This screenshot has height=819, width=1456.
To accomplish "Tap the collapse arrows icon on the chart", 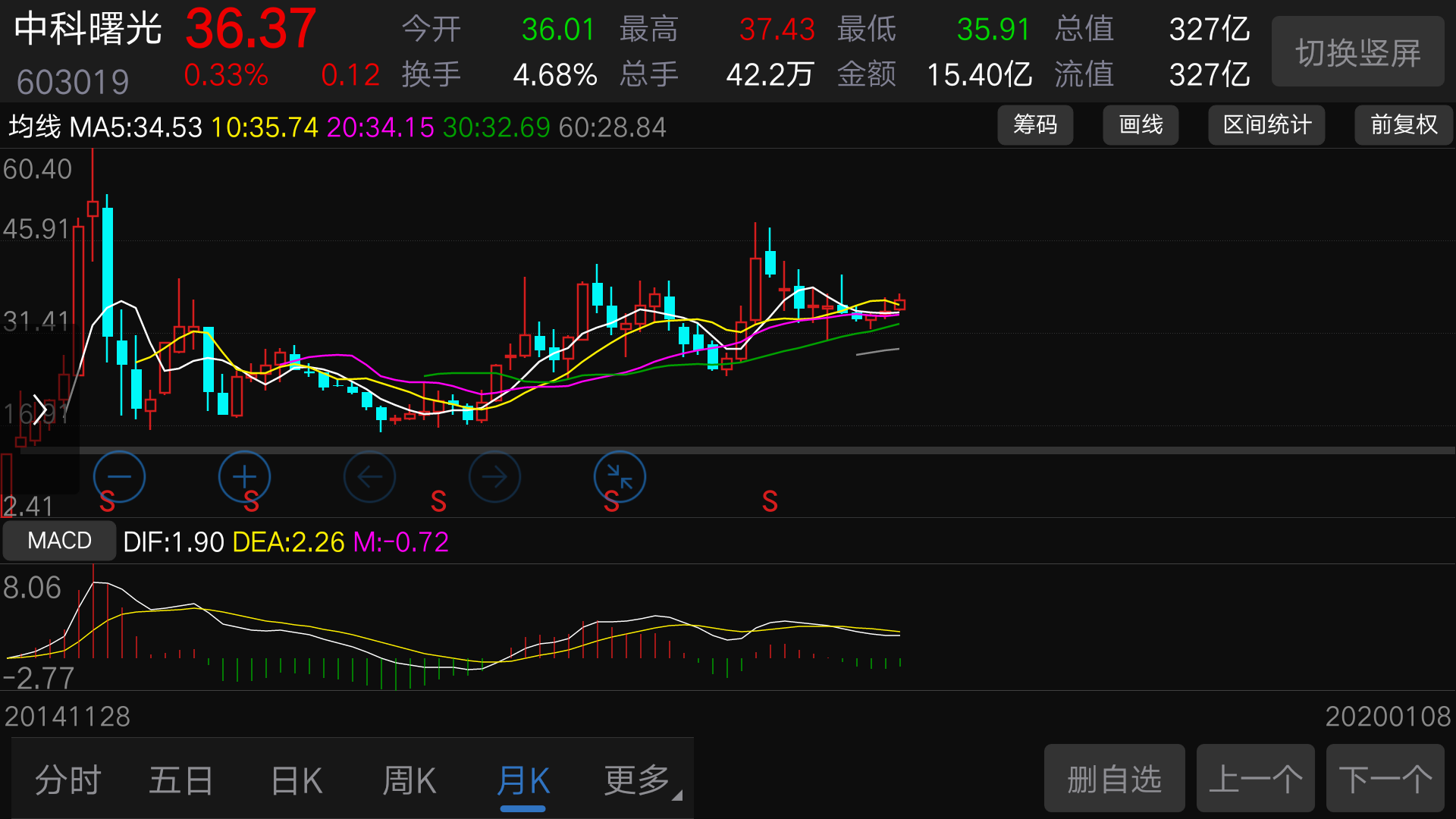I will click(620, 476).
